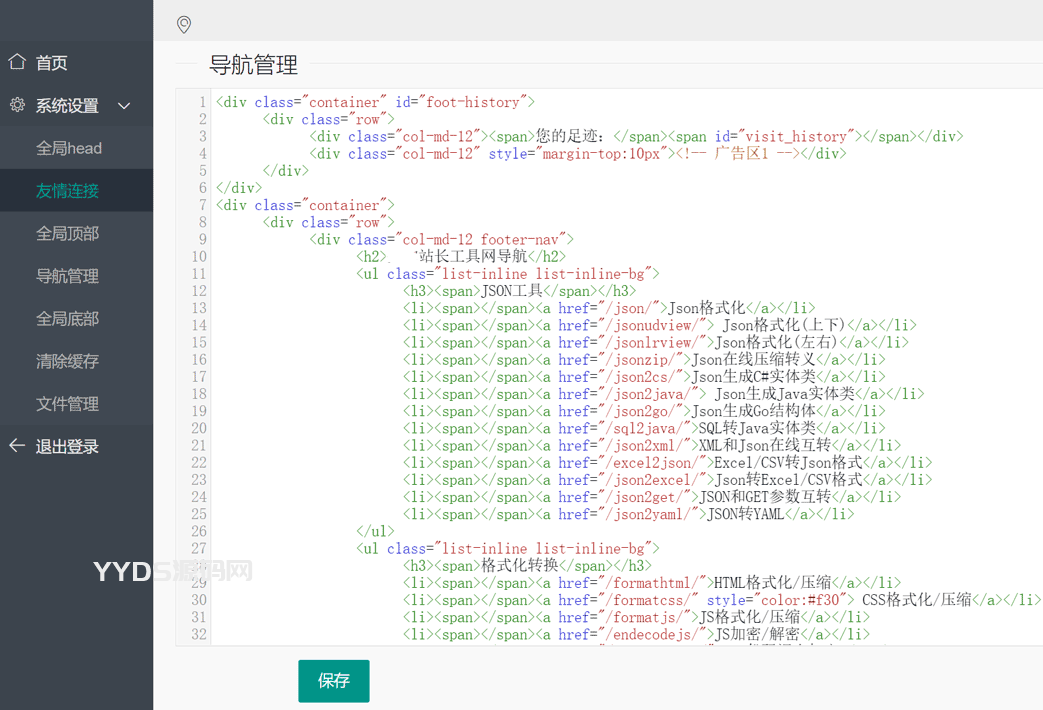The width and height of the screenshot is (1043, 710).
Task: Click the 导航管理 page heading
Action: (253, 66)
